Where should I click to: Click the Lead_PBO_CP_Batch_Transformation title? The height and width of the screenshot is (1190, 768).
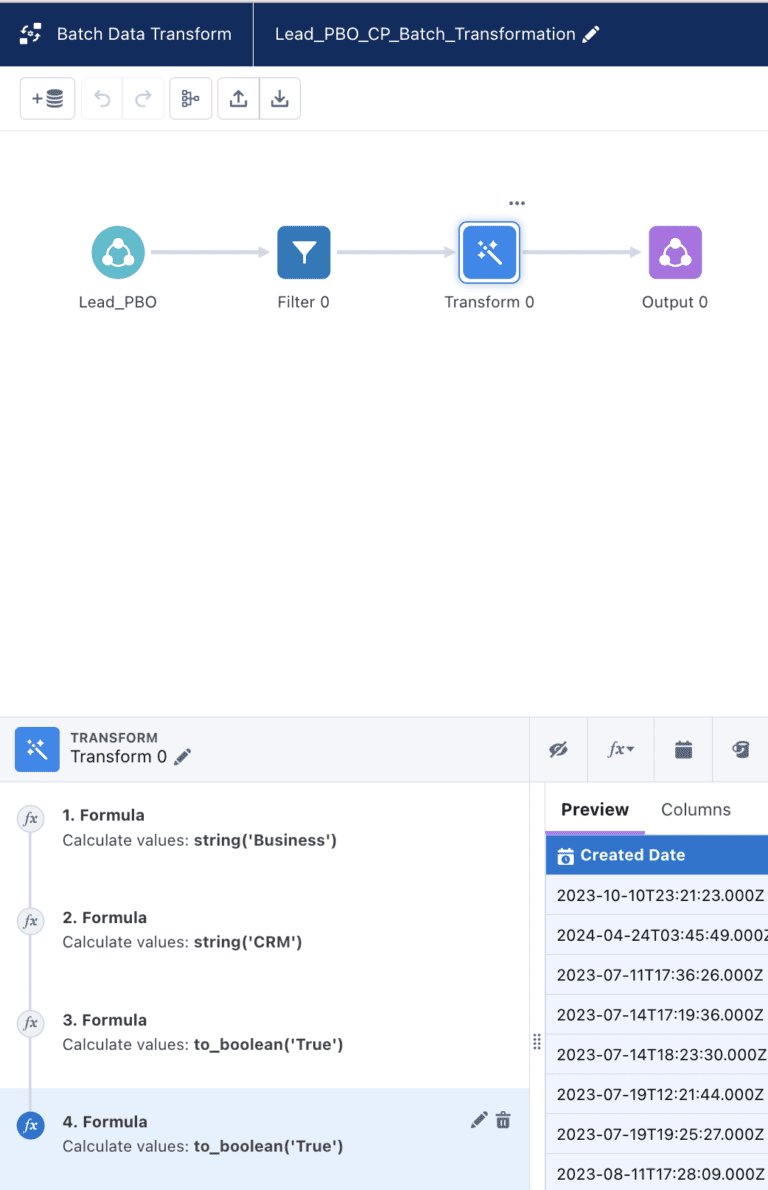tap(425, 34)
